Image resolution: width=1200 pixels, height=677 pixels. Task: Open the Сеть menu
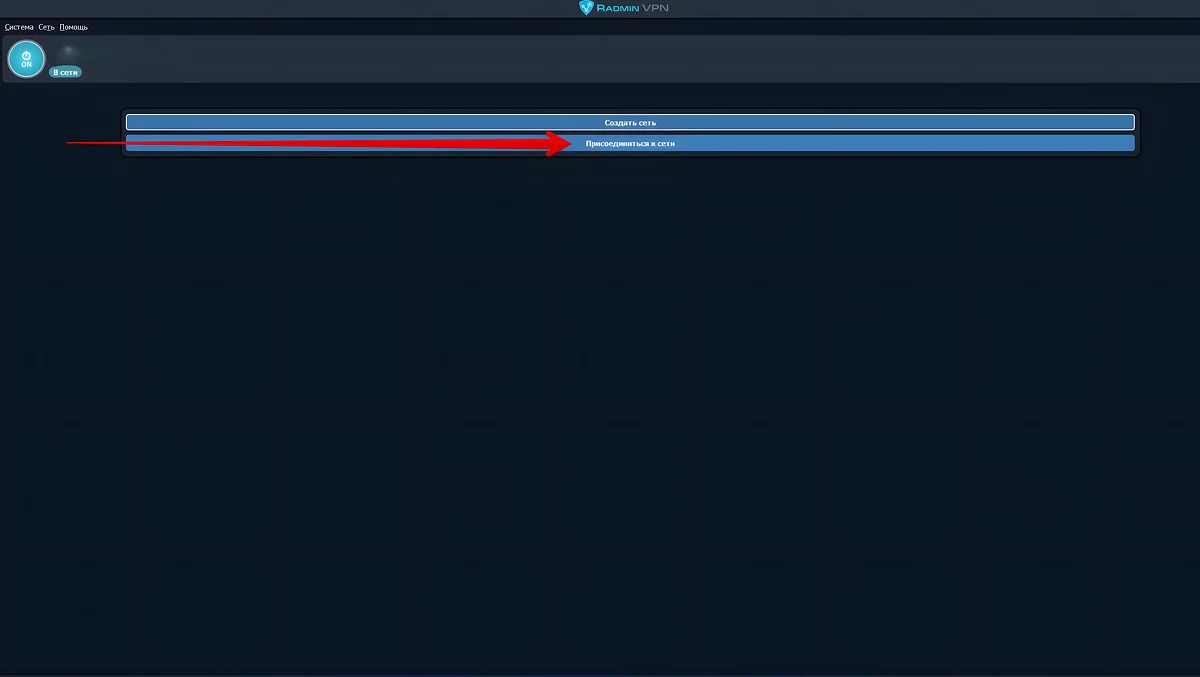[x=46, y=27]
